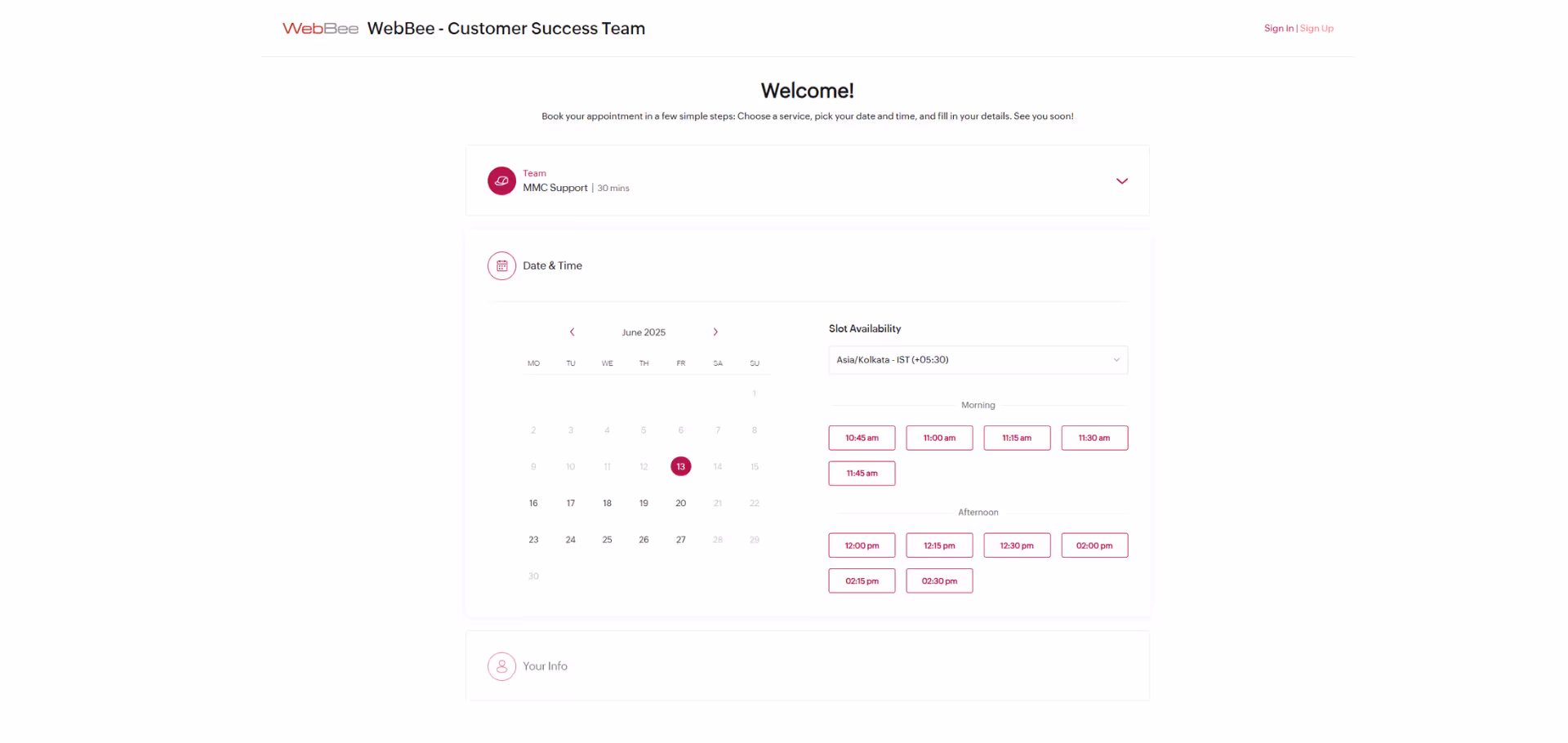Select the 12:00 pm slot
Viewport: 1568px width, 743px height.
862,545
